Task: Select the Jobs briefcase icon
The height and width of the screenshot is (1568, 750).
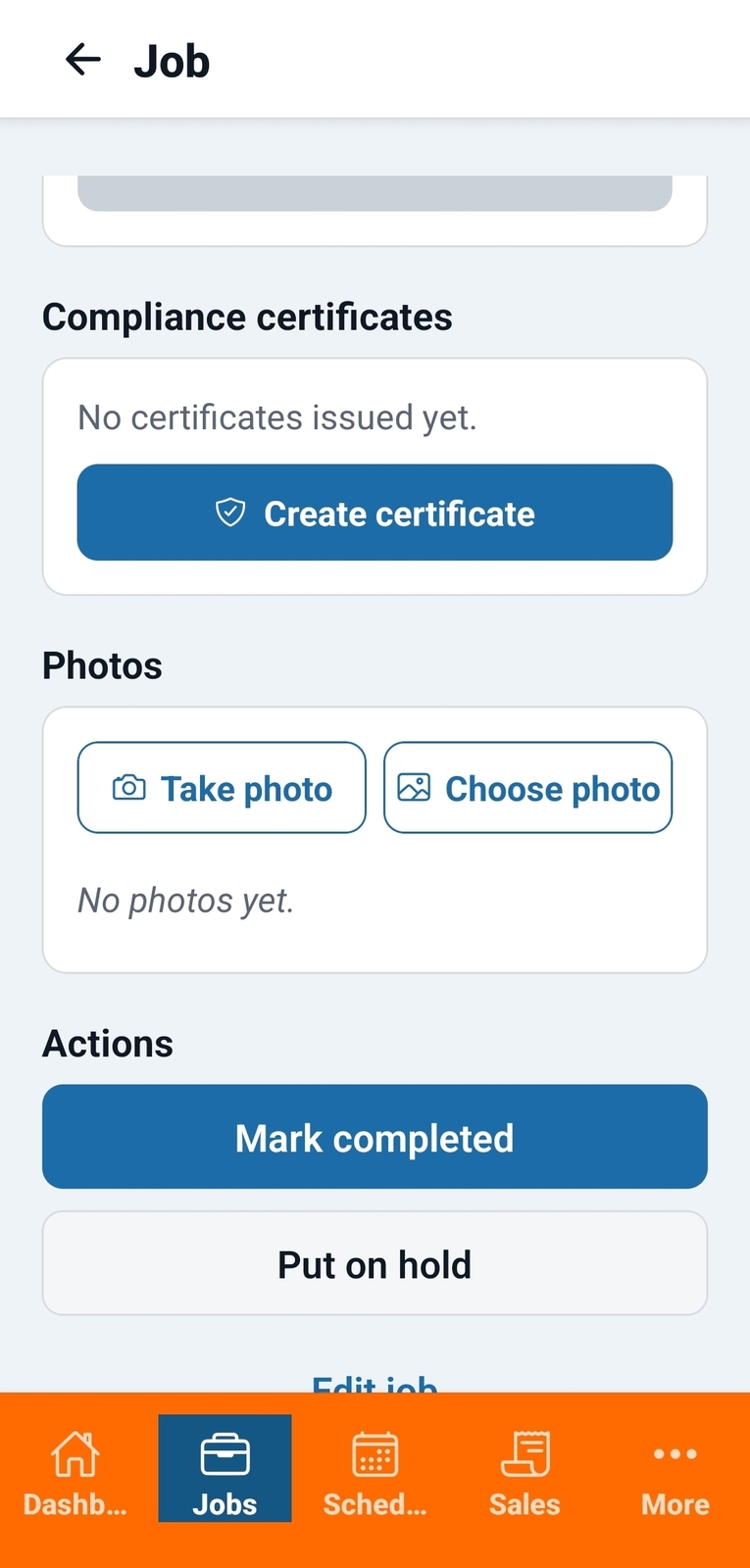Action: pyautogui.click(x=225, y=1454)
